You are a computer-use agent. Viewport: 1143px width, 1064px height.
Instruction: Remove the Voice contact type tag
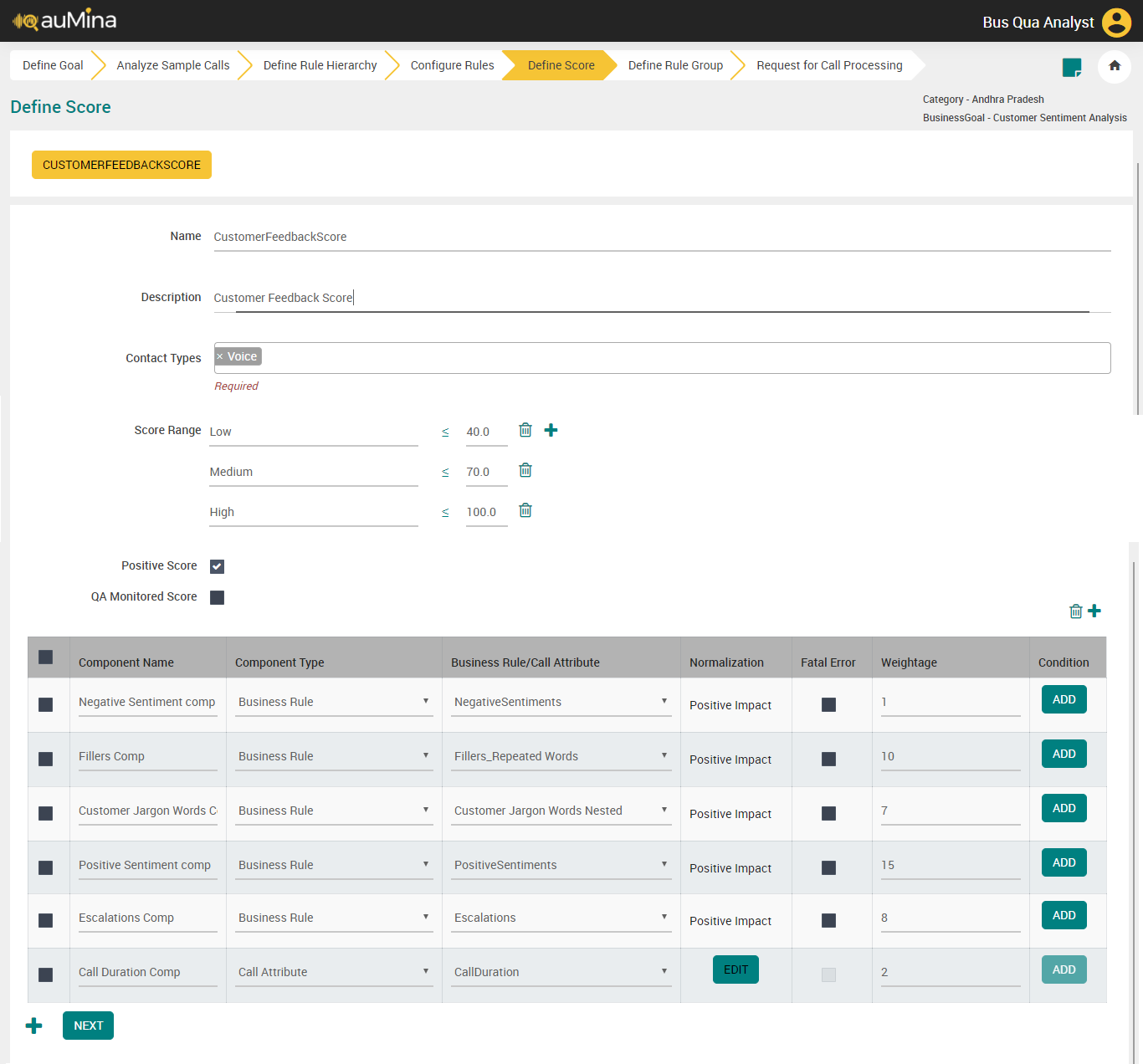pyautogui.click(x=220, y=356)
